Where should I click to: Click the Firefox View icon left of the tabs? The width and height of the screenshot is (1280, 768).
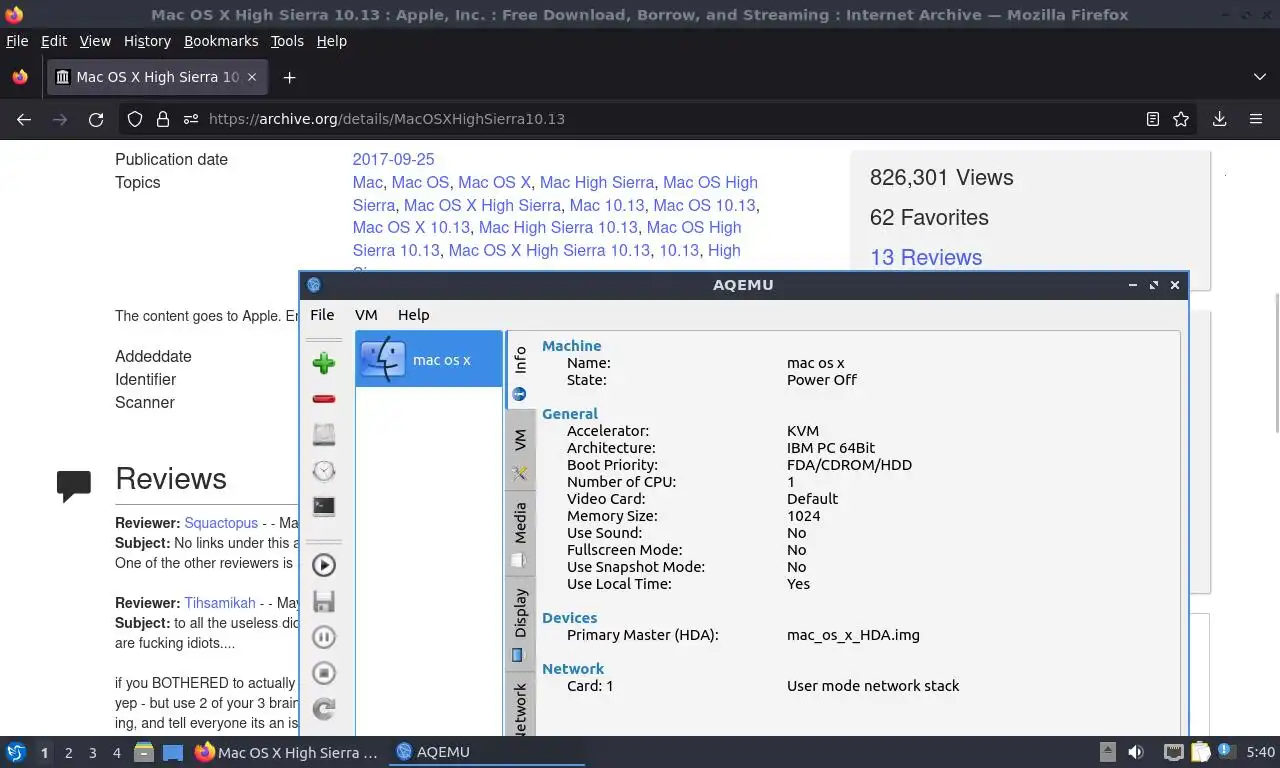pos(20,77)
